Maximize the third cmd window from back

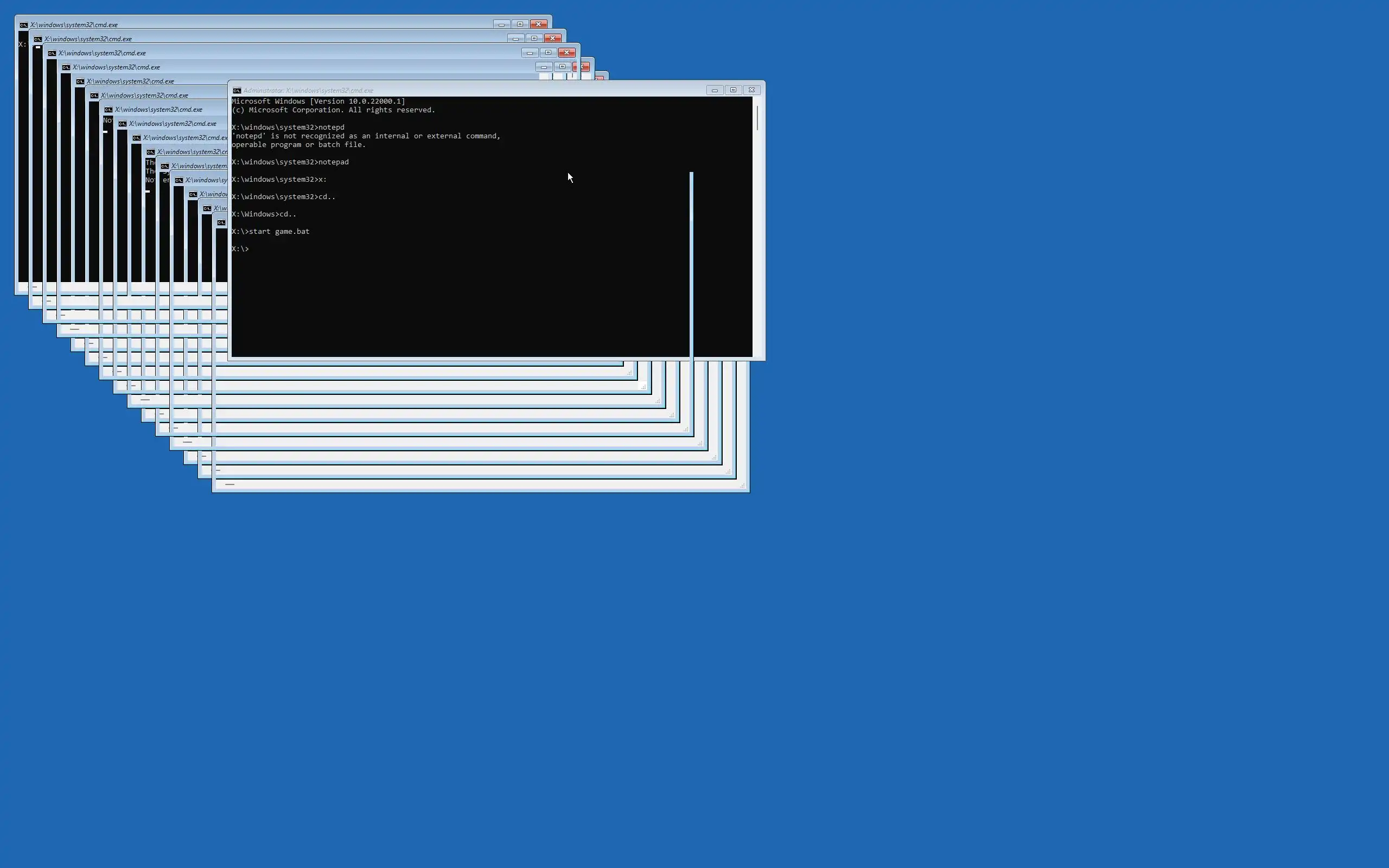(x=548, y=53)
